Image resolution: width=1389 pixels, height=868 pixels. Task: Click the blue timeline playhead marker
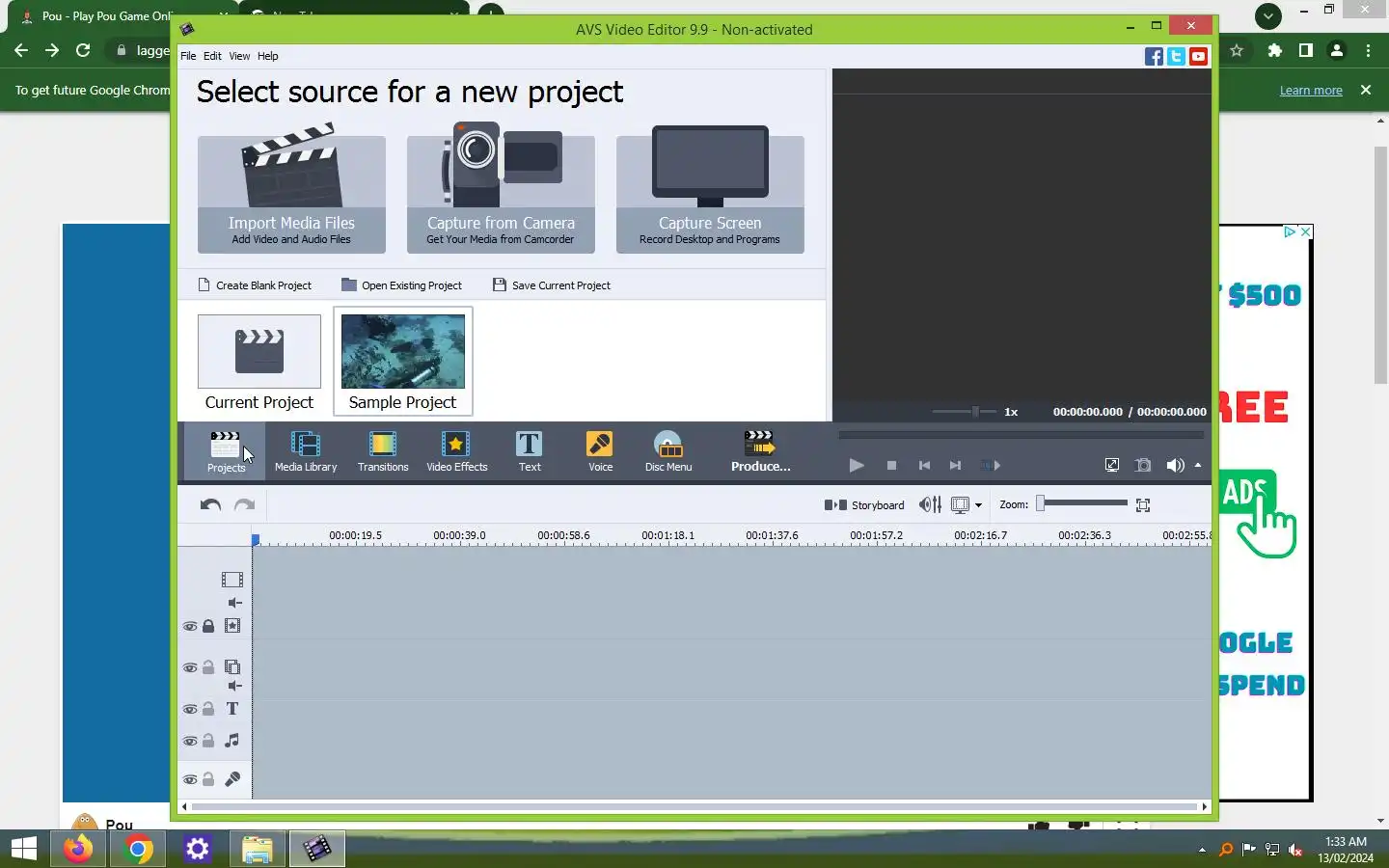pyautogui.click(x=256, y=540)
